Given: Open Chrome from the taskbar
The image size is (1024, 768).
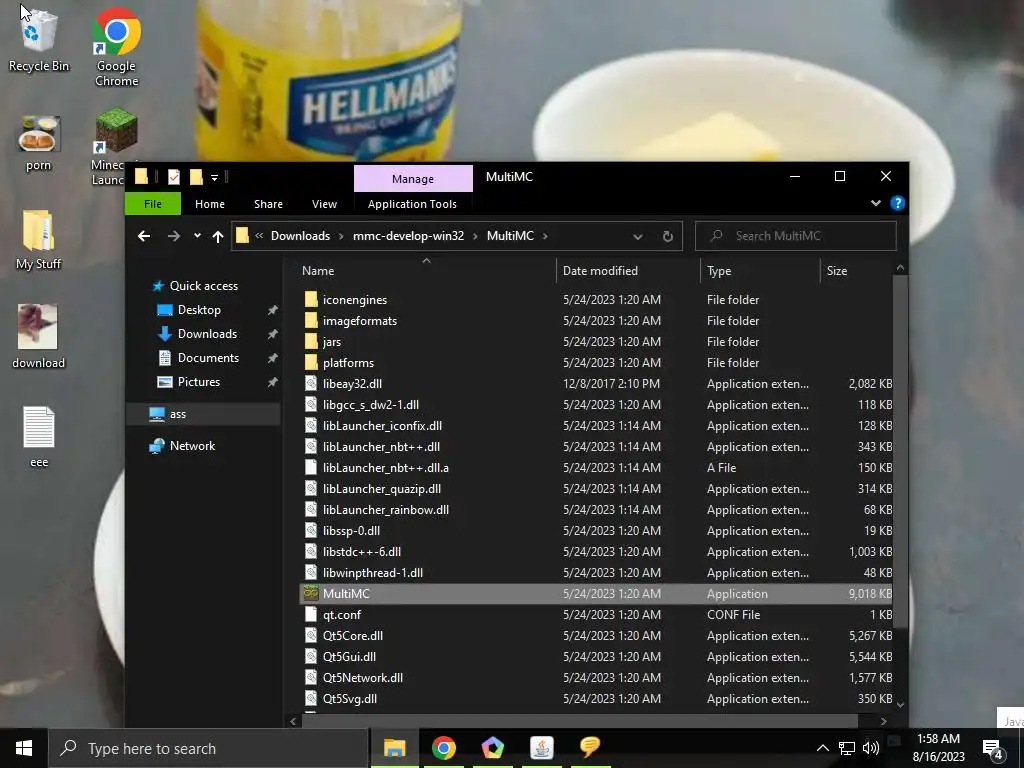Looking at the screenshot, I should (x=443, y=748).
